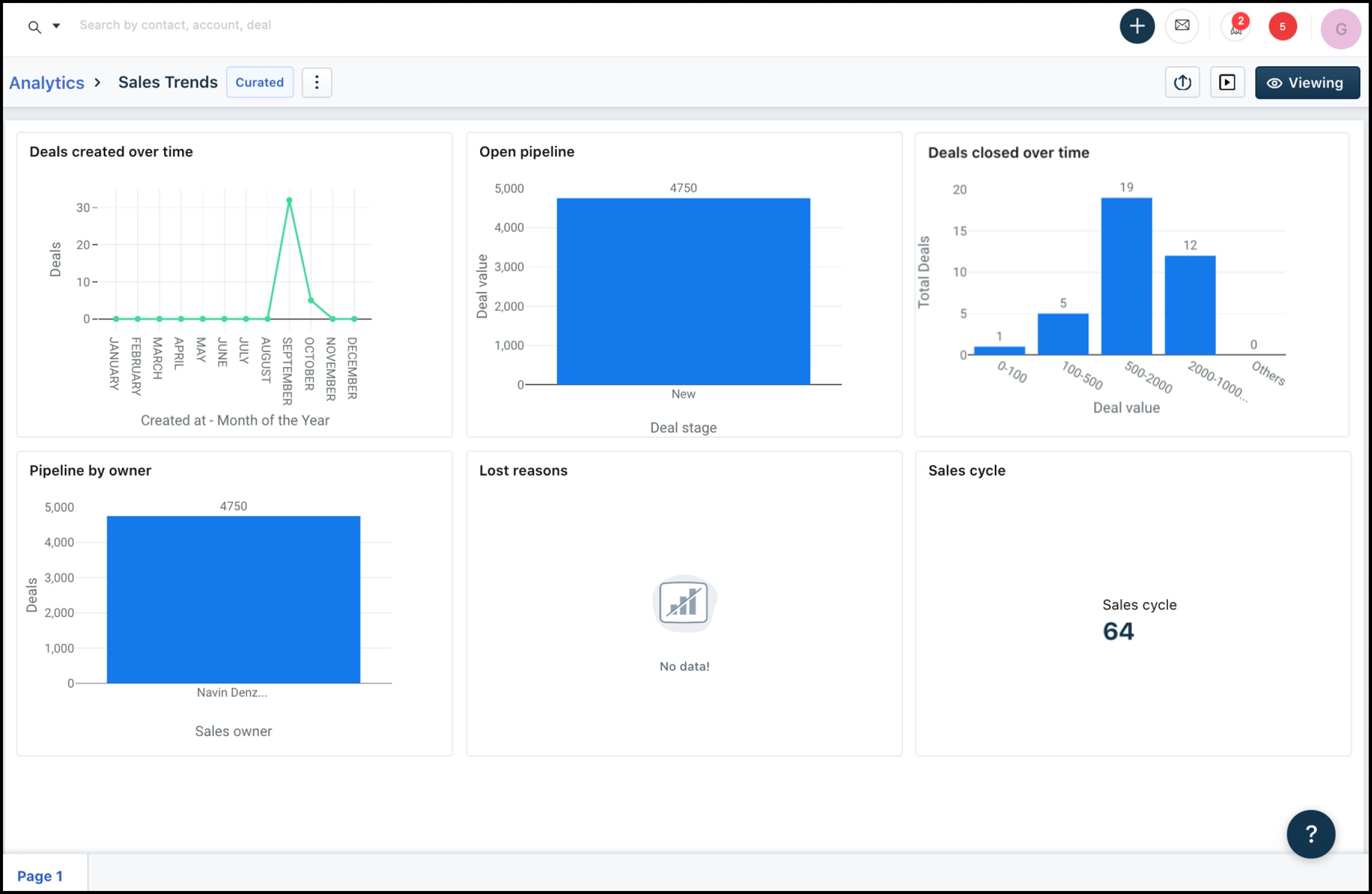
Task: Click the Navin Denz... pipeline bar
Action: tap(233, 600)
